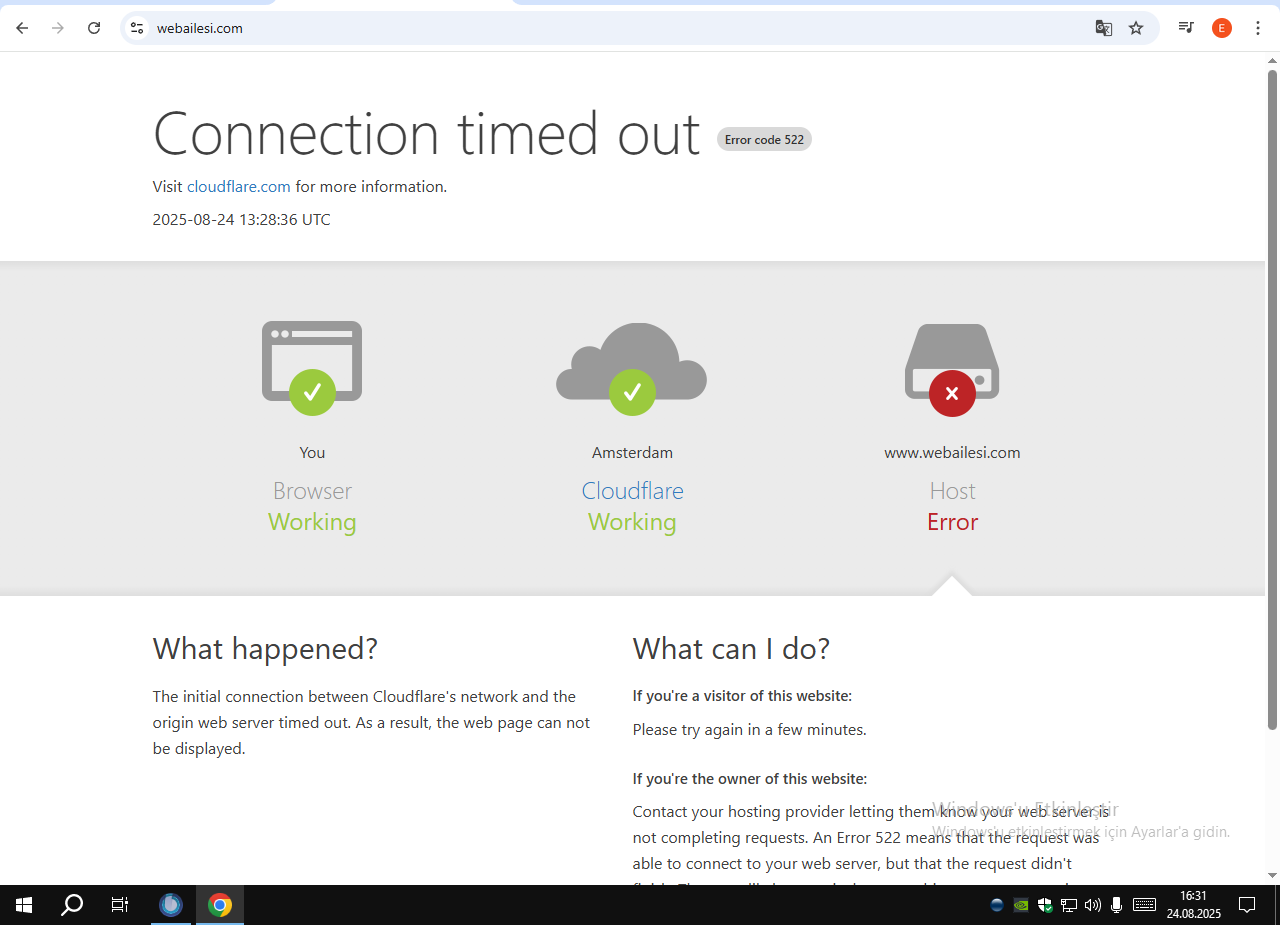
Task: Reload the page with refresh icon
Action: tap(94, 28)
